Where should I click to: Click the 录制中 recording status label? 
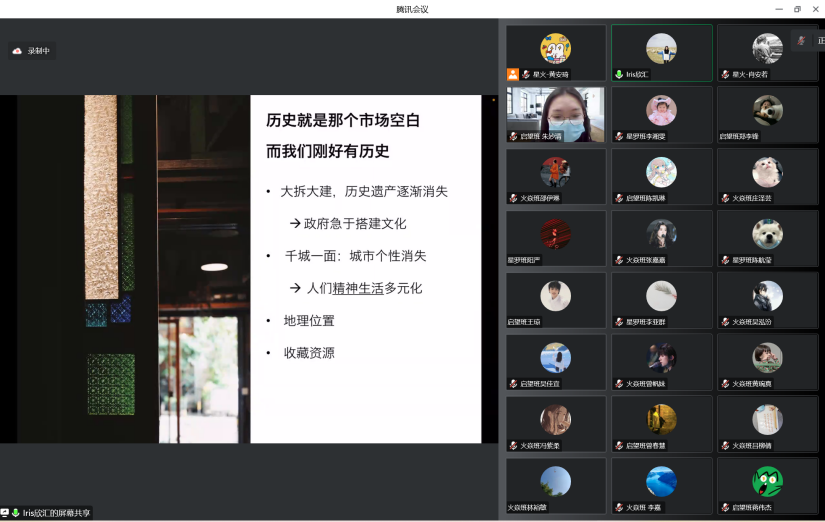tap(38, 51)
